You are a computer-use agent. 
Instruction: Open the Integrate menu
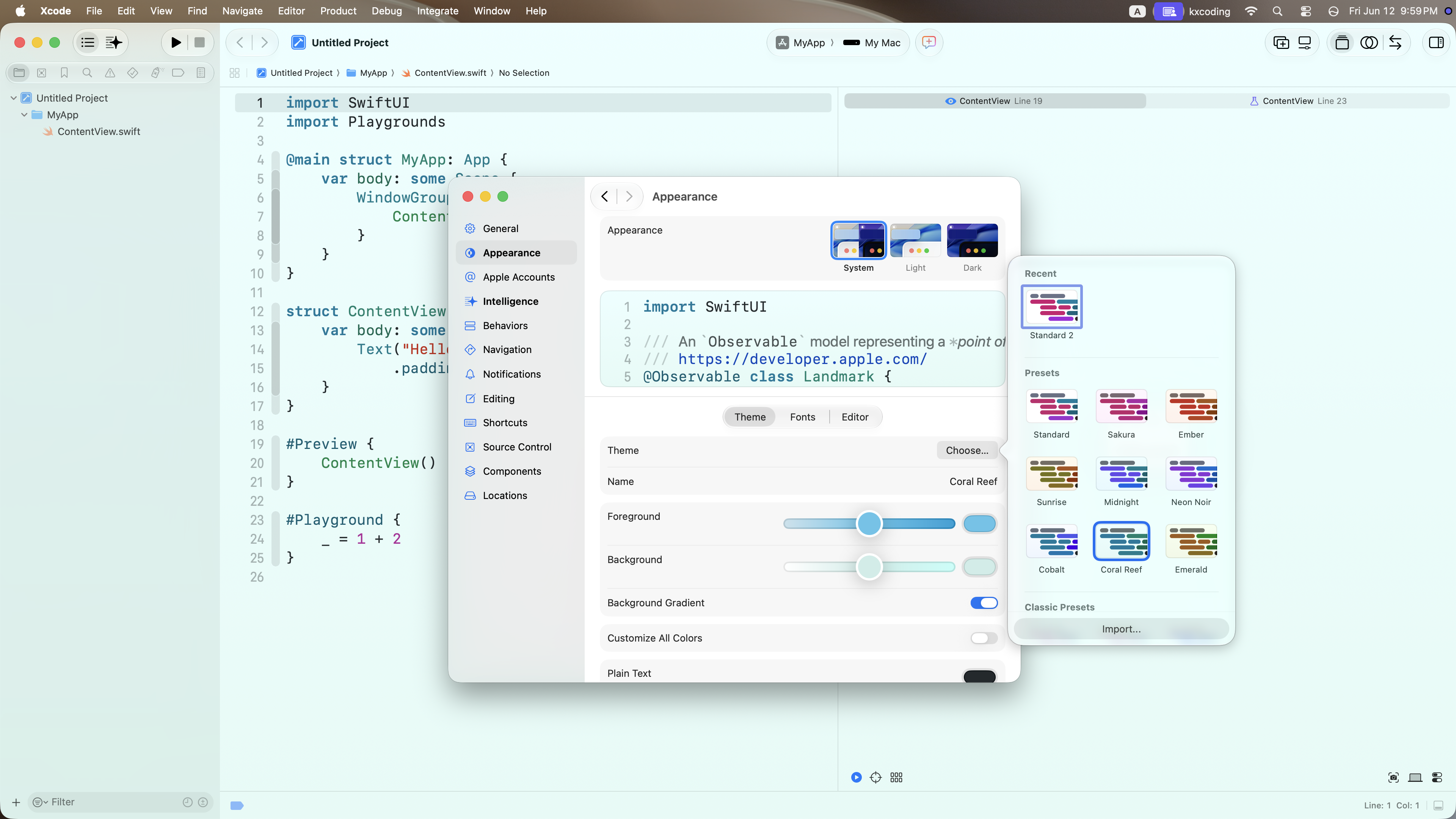438,11
